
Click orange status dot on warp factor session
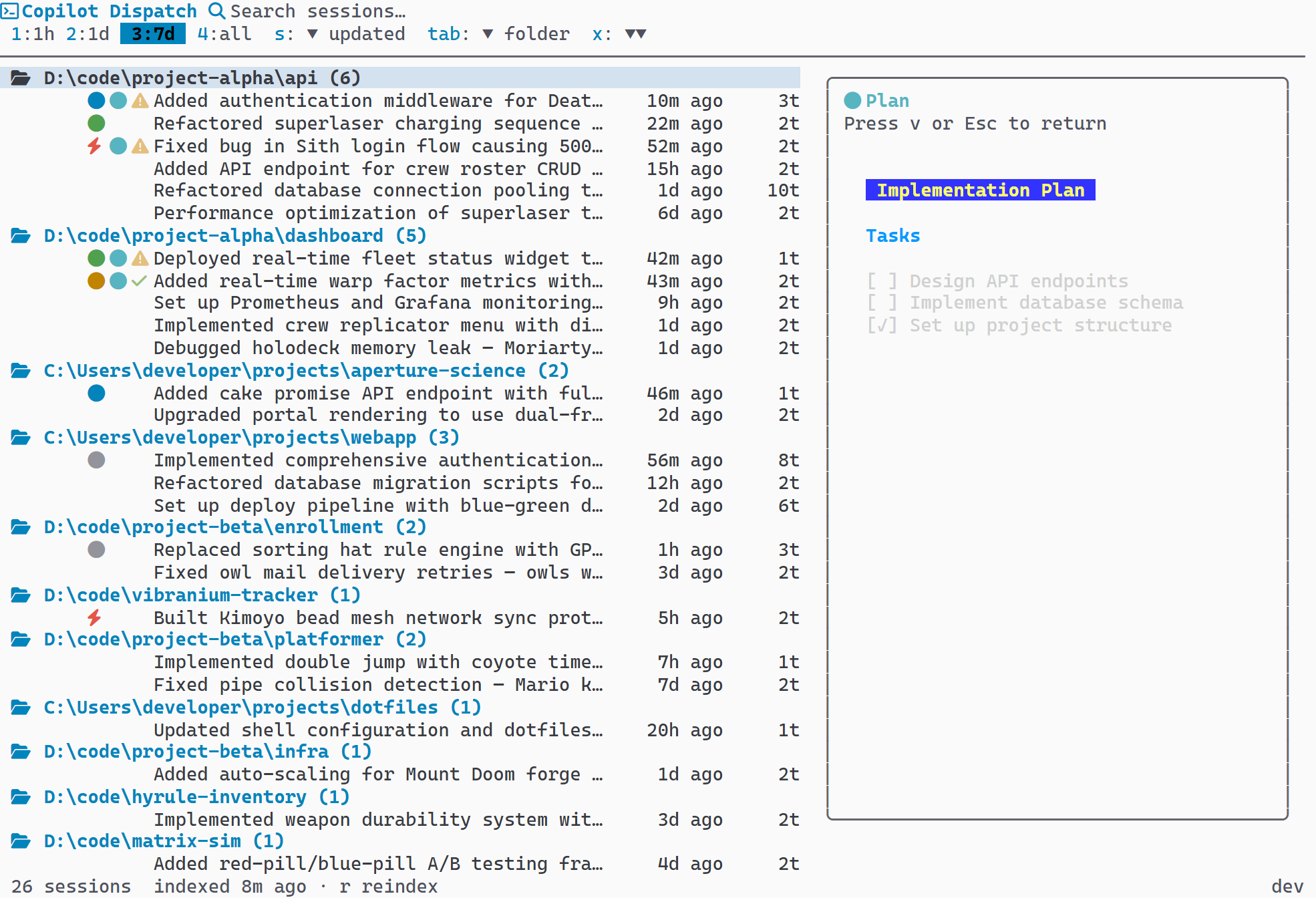pos(96,281)
